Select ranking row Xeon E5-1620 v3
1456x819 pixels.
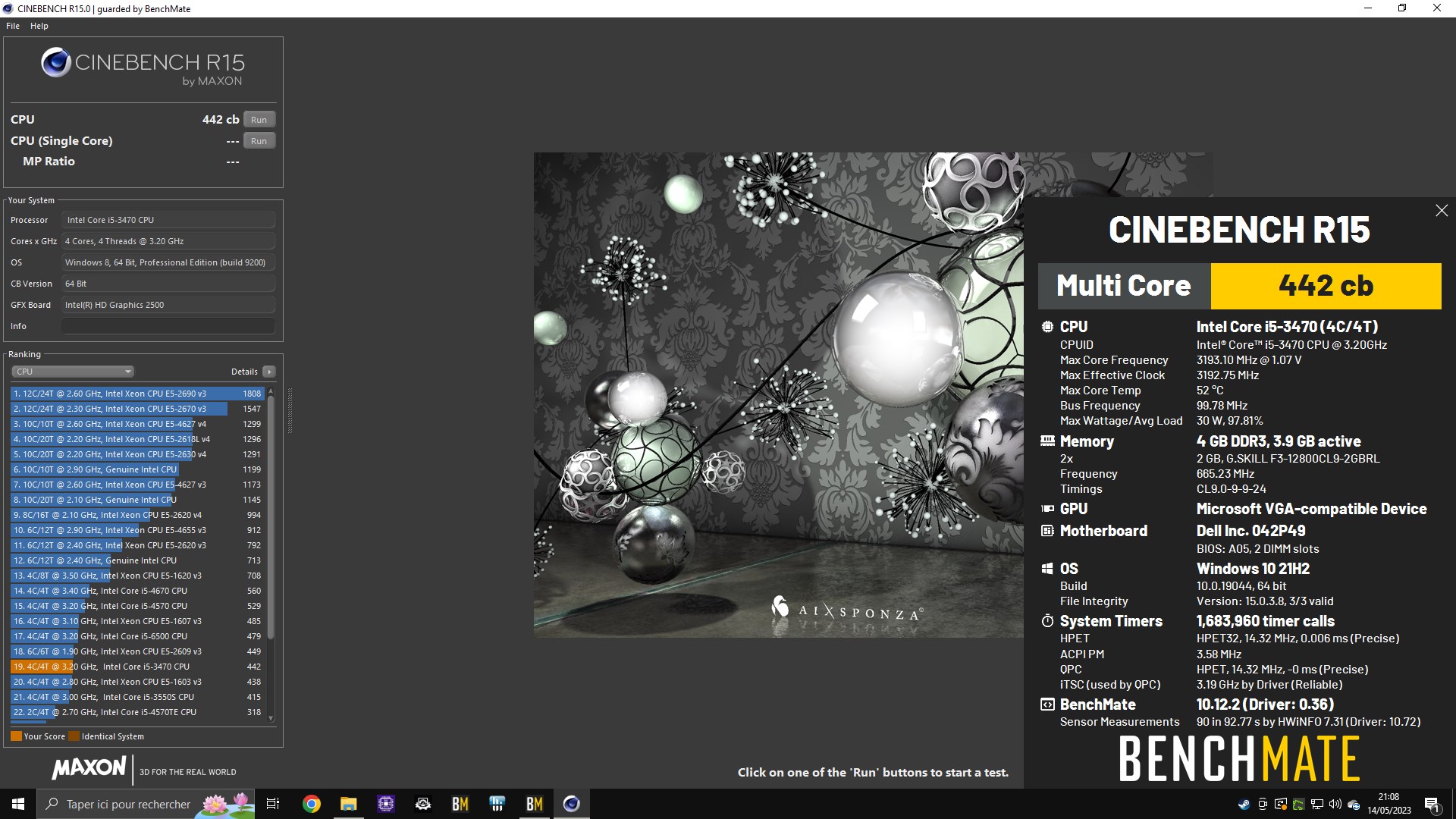tap(137, 576)
